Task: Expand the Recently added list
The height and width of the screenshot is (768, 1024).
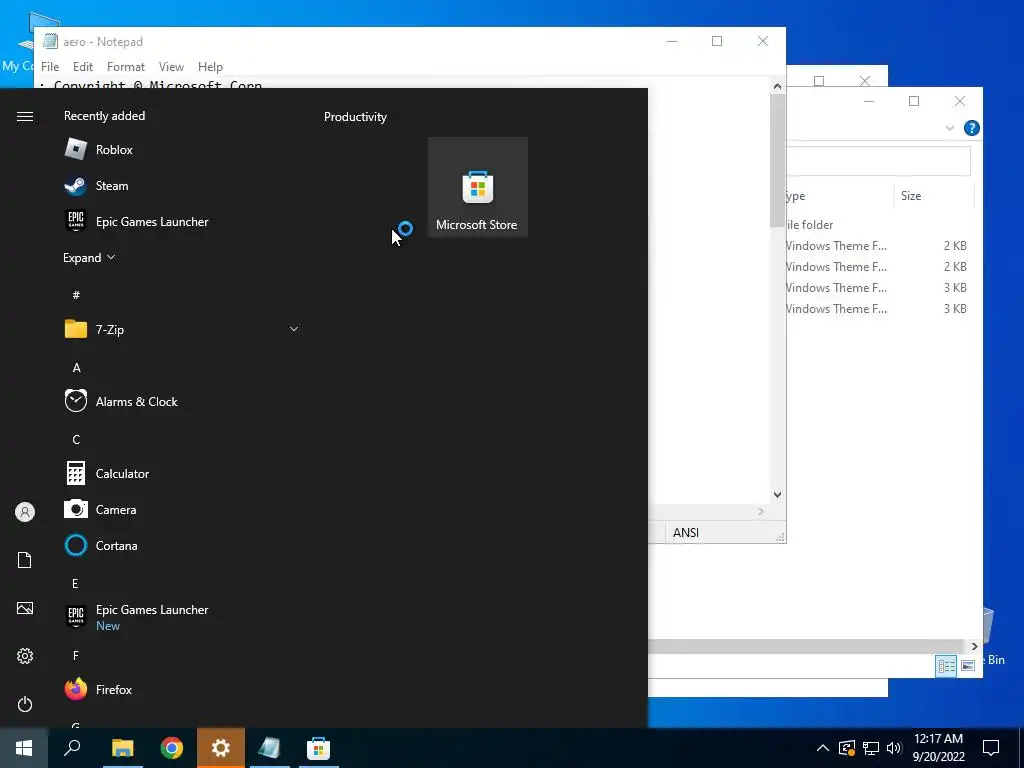Action: point(89,257)
